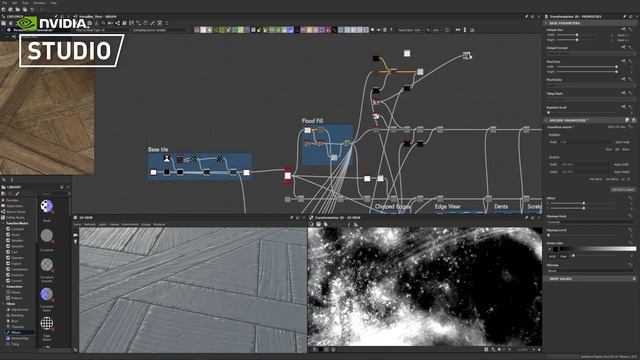Click the Curvature Sobel thumbnail in Library
Viewport: 640px width, 360px height.
click(47, 294)
